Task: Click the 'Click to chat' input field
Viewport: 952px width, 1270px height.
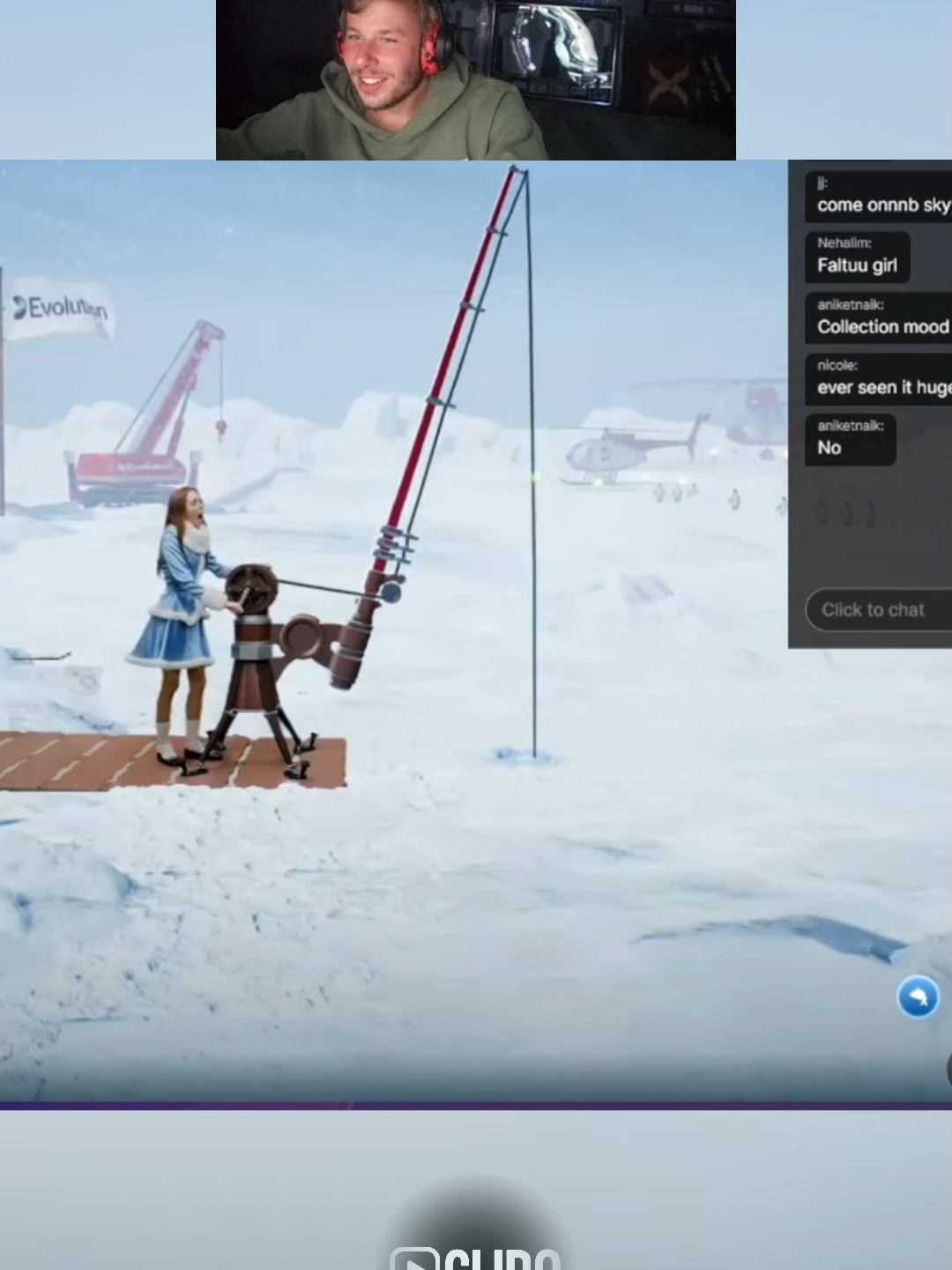Action: (880, 609)
